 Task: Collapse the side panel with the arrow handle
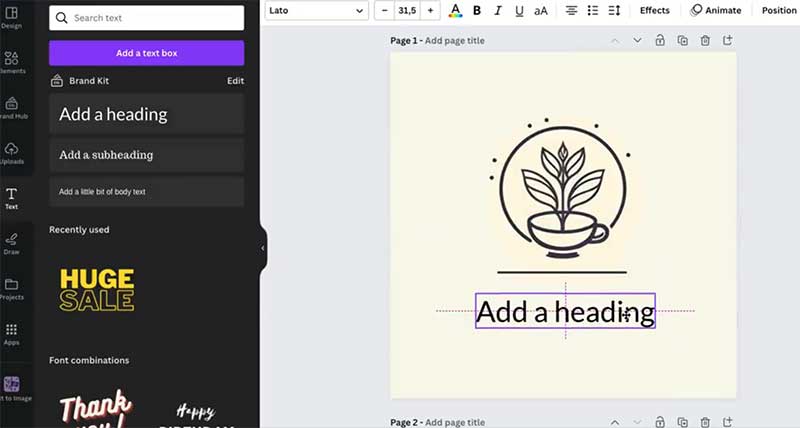pos(263,248)
